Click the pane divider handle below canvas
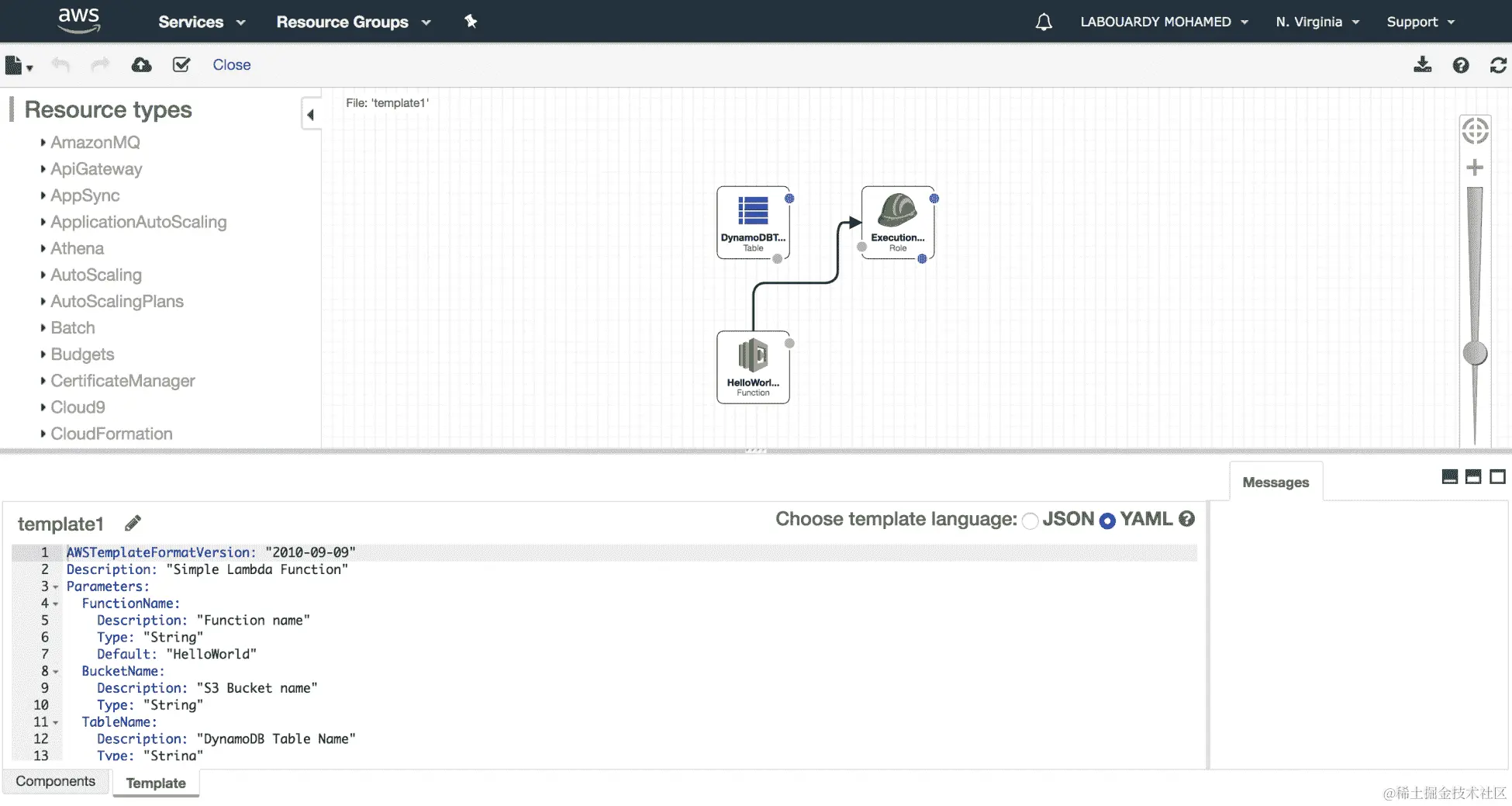This screenshot has width=1512, height=806. (x=756, y=451)
